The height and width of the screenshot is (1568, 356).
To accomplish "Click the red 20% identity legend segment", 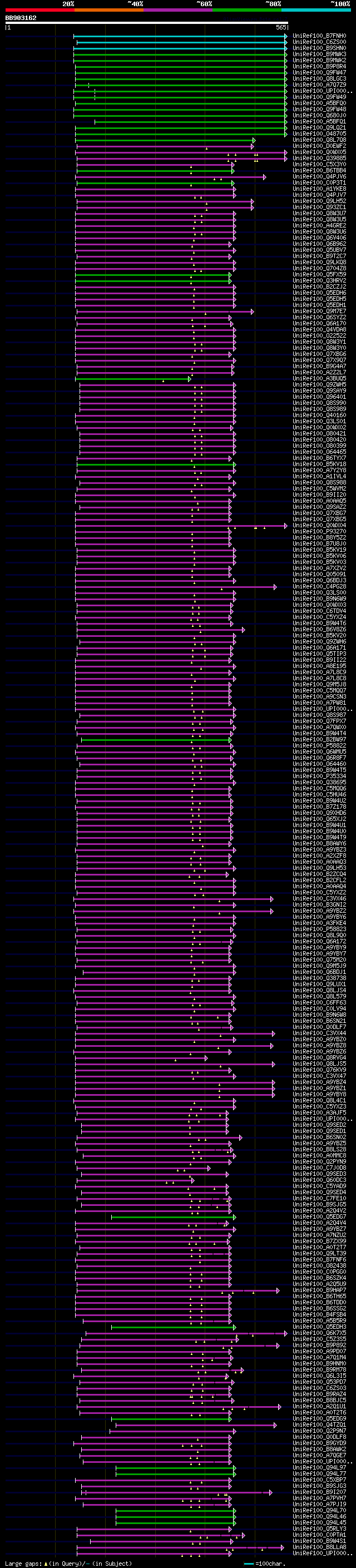I will tap(39, 10).
